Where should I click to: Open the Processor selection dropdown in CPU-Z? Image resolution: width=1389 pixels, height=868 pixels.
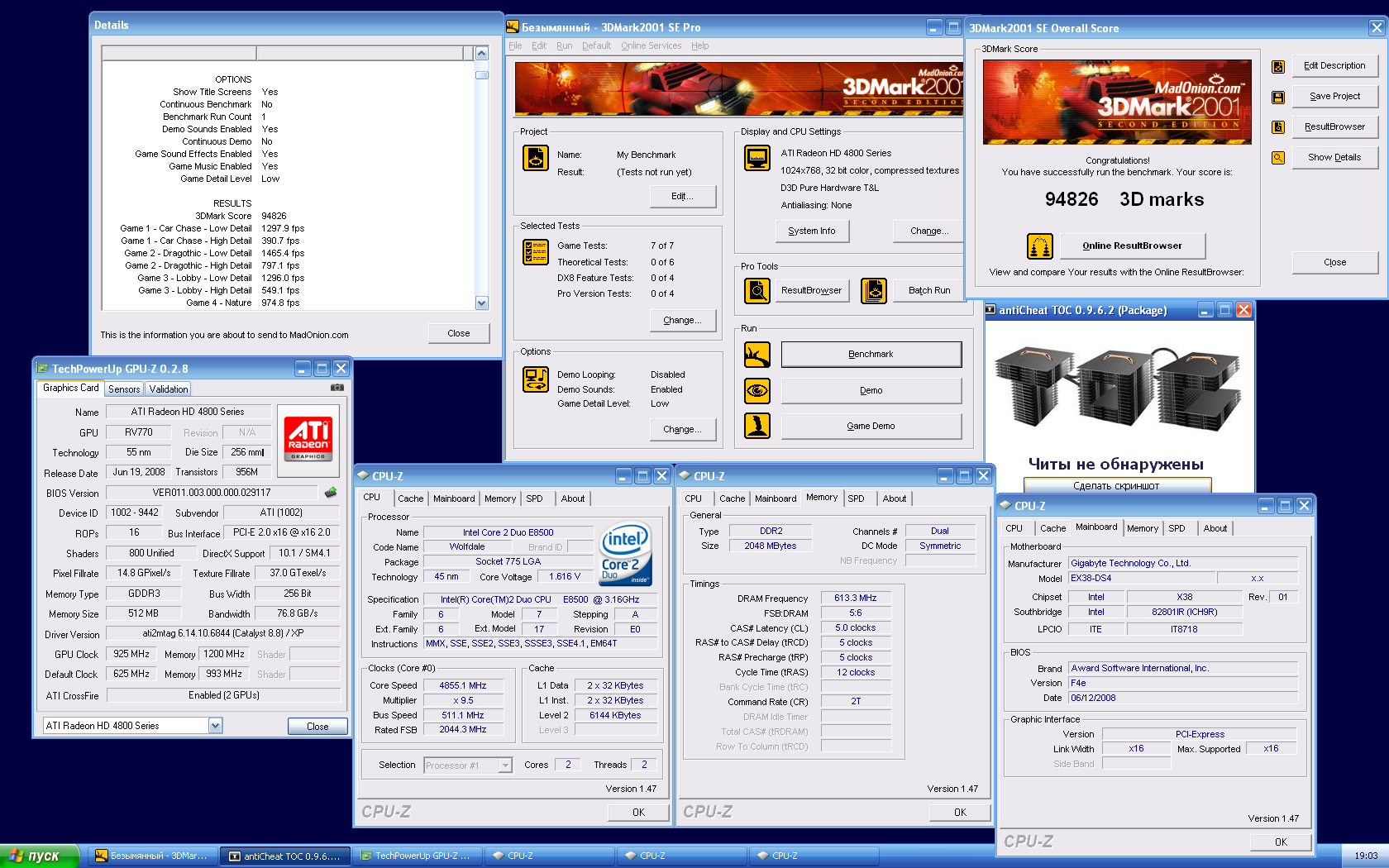pyautogui.click(x=505, y=765)
